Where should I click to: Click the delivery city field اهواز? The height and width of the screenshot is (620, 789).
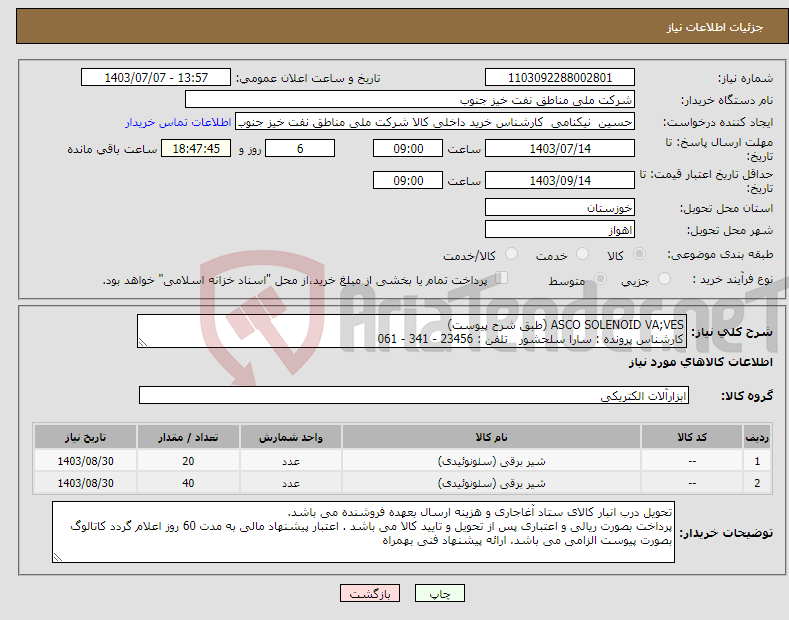(560, 229)
